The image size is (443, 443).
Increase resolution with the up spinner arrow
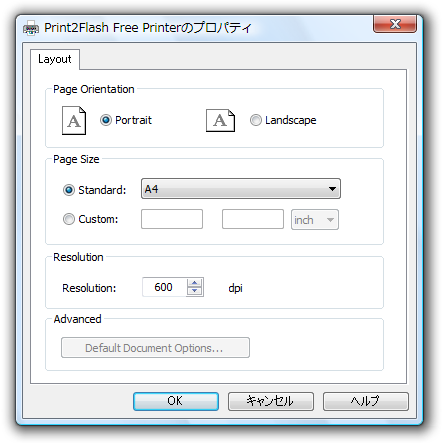pos(195,283)
